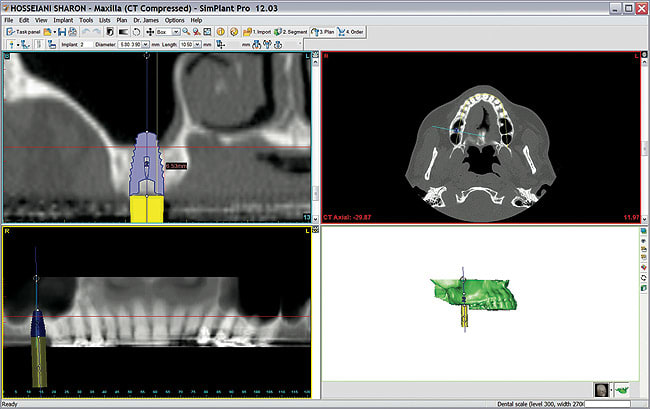Viewport: 650px width, 409px height.
Task: Click the Redo arrow icon
Action: pyautogui.click(x=98, y=32)
